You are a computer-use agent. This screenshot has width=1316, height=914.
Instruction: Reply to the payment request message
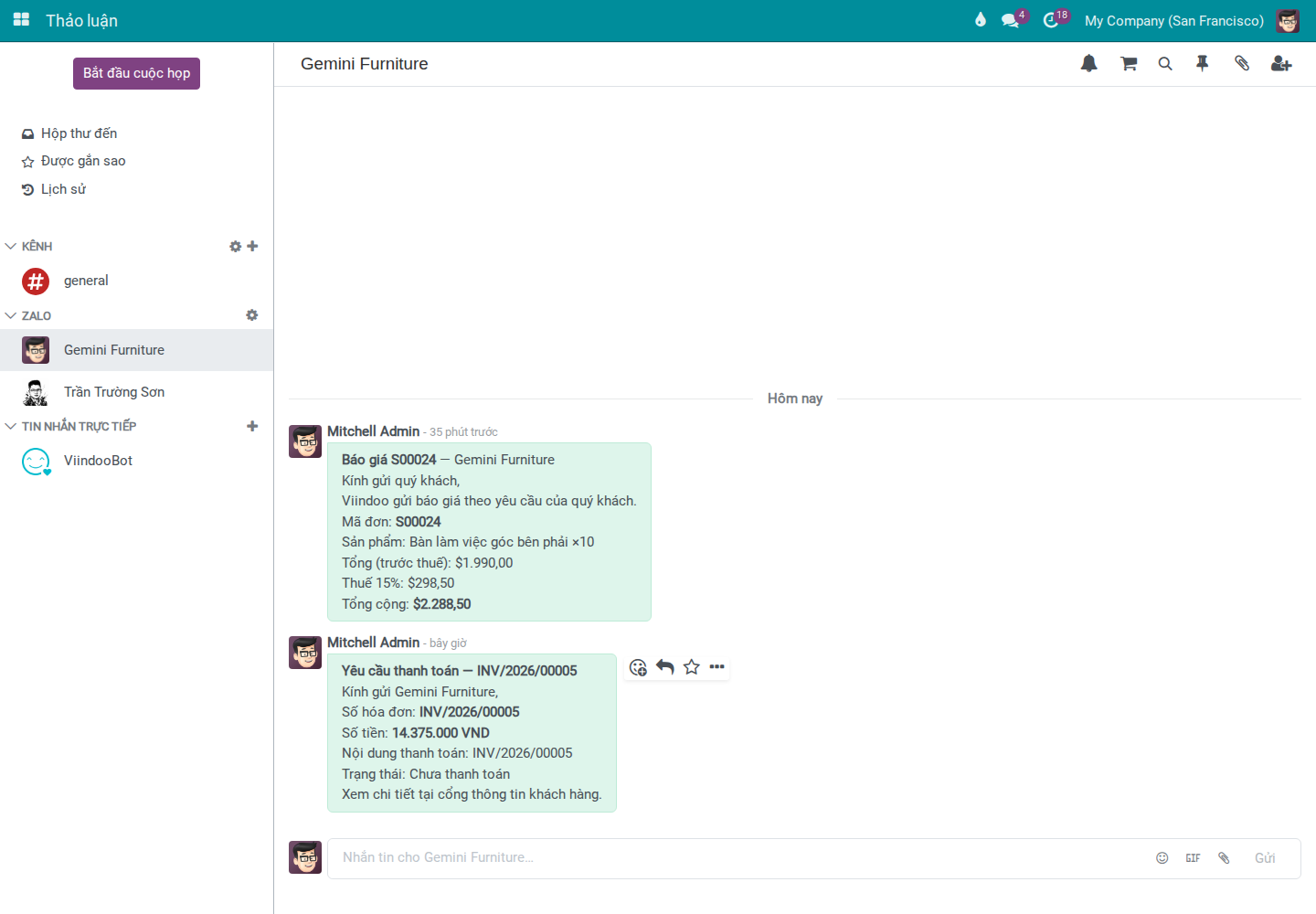click(x=665, y=667)
